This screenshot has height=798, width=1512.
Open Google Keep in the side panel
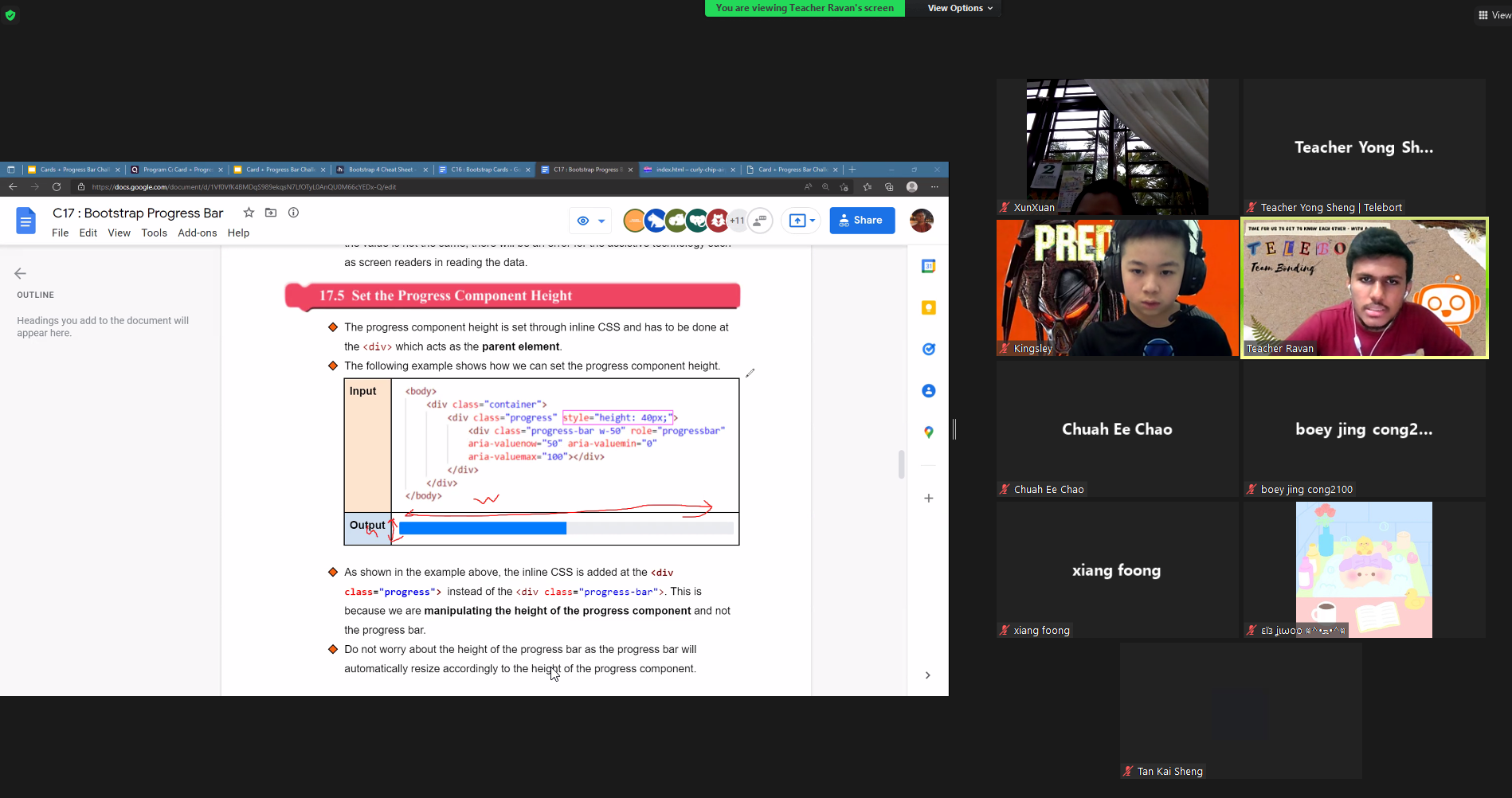pos(928,307)
